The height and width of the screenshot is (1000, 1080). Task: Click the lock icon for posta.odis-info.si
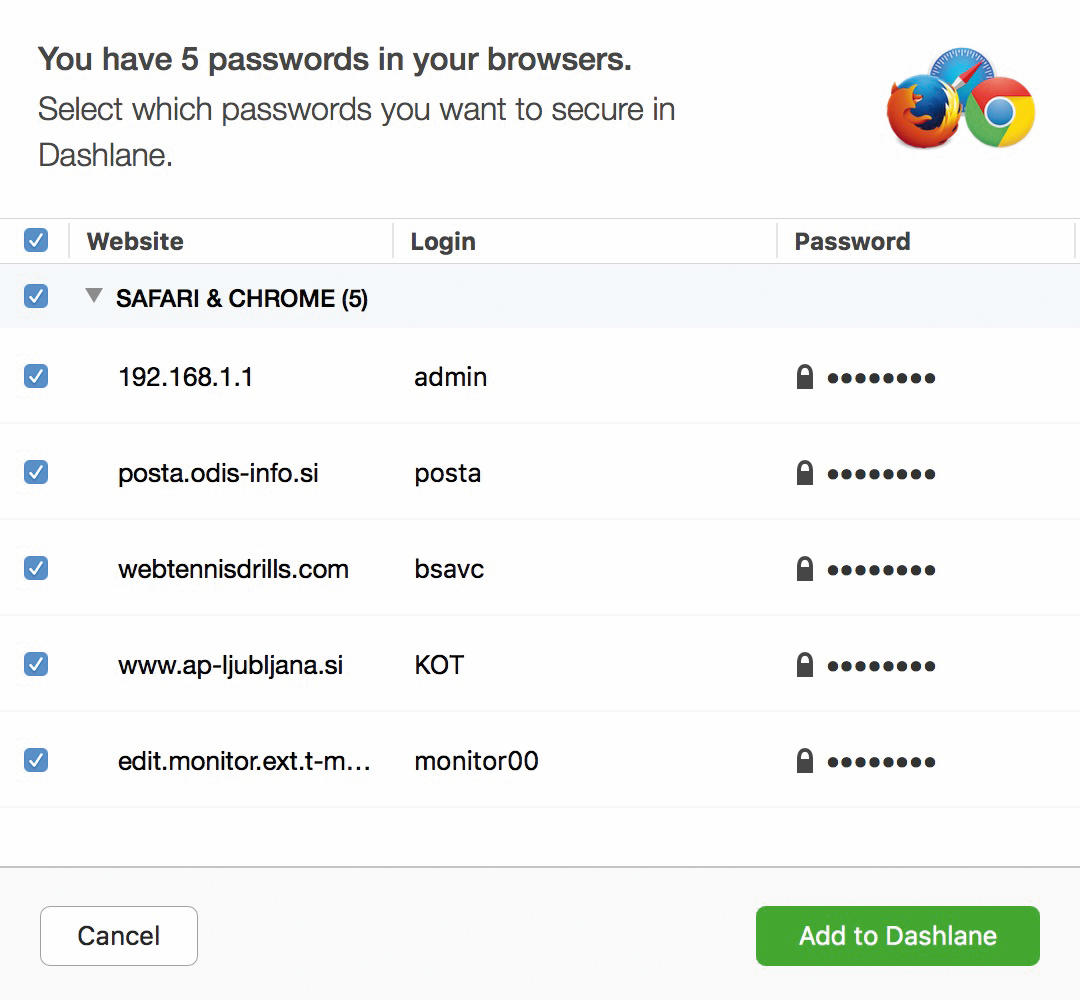(x=804, y=473)
